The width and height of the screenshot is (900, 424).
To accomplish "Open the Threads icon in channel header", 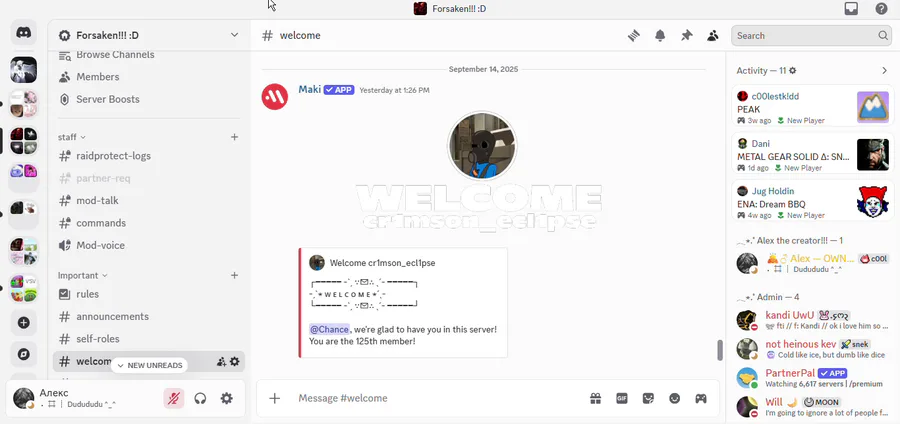I will pos(634,36).
